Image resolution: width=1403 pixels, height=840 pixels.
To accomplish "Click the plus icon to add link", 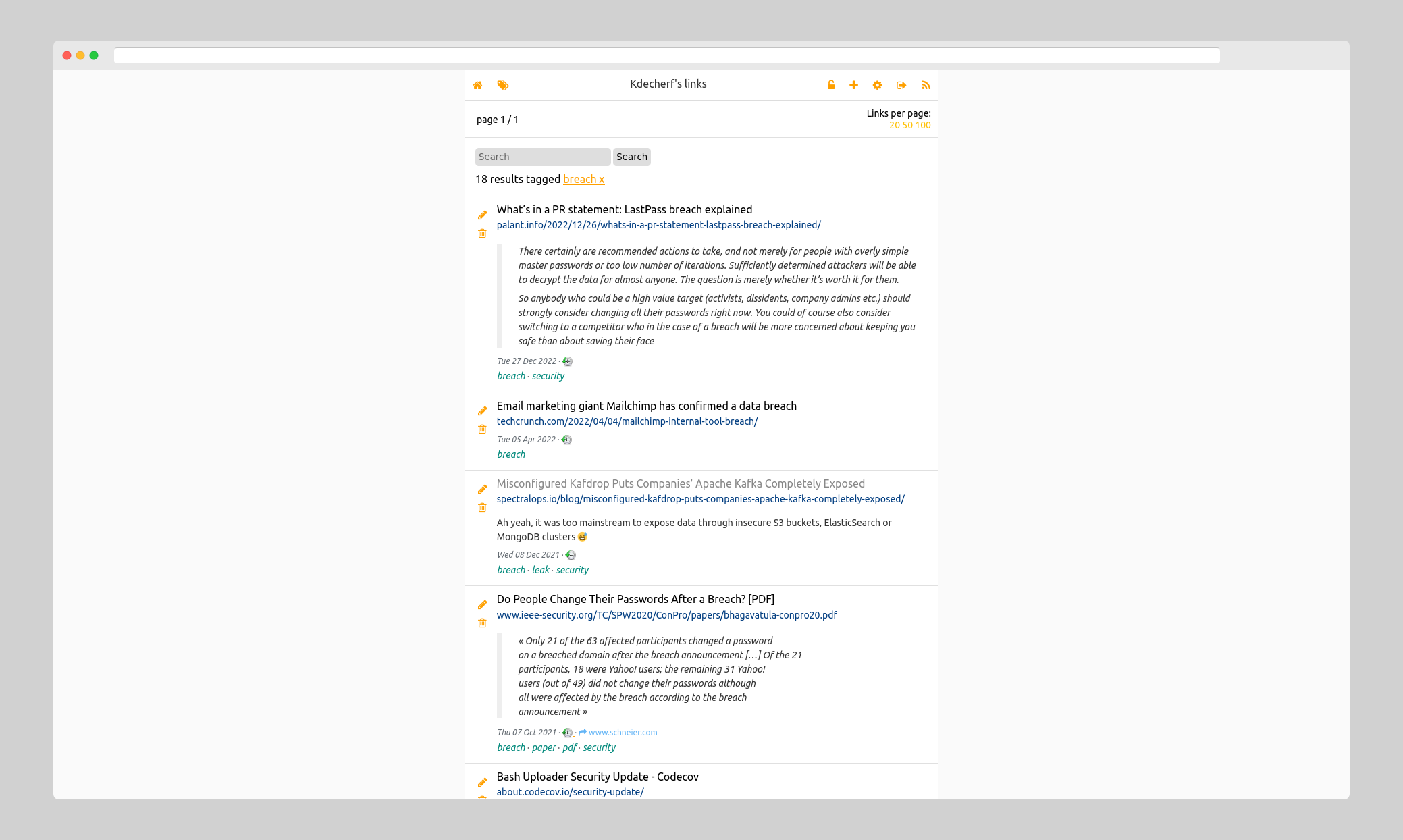I will [x=853, y=85].
